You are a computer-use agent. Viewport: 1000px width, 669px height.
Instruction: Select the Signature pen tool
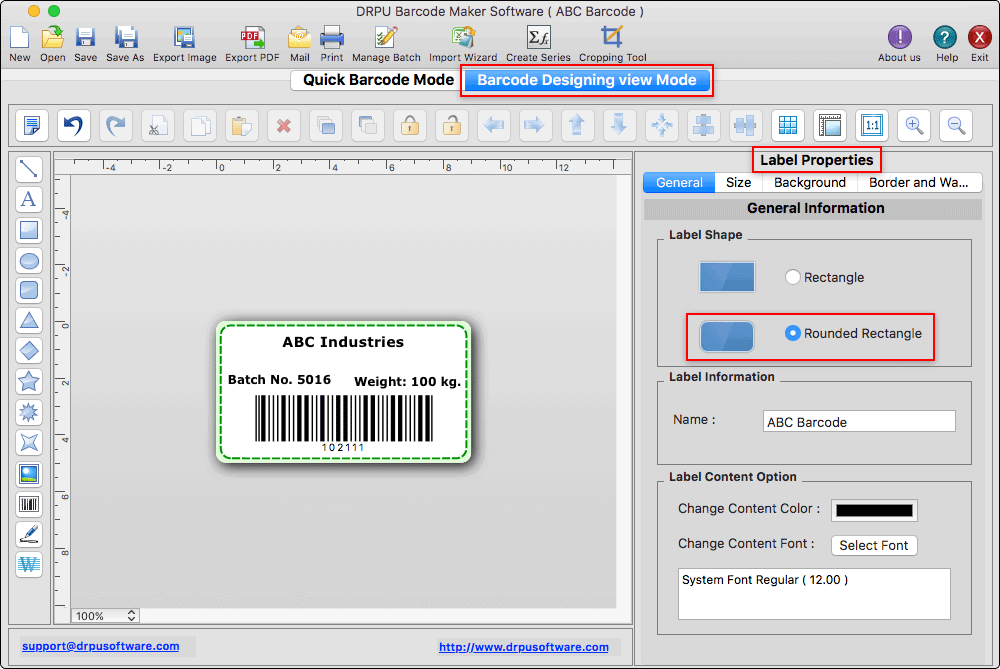(x=29, y=534)
